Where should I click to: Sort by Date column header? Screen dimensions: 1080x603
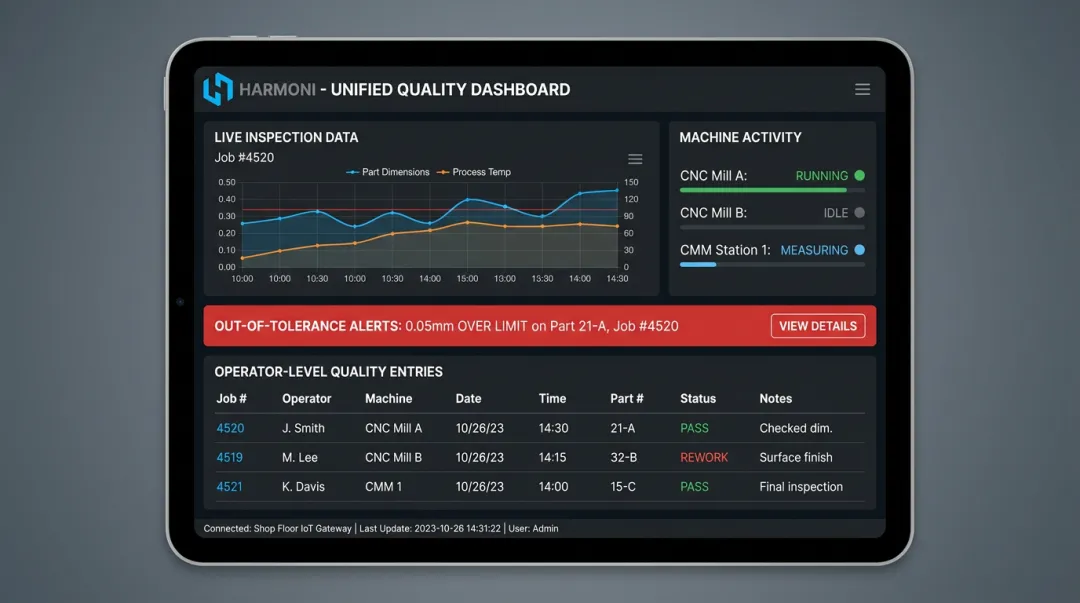(x=468, y=398)
